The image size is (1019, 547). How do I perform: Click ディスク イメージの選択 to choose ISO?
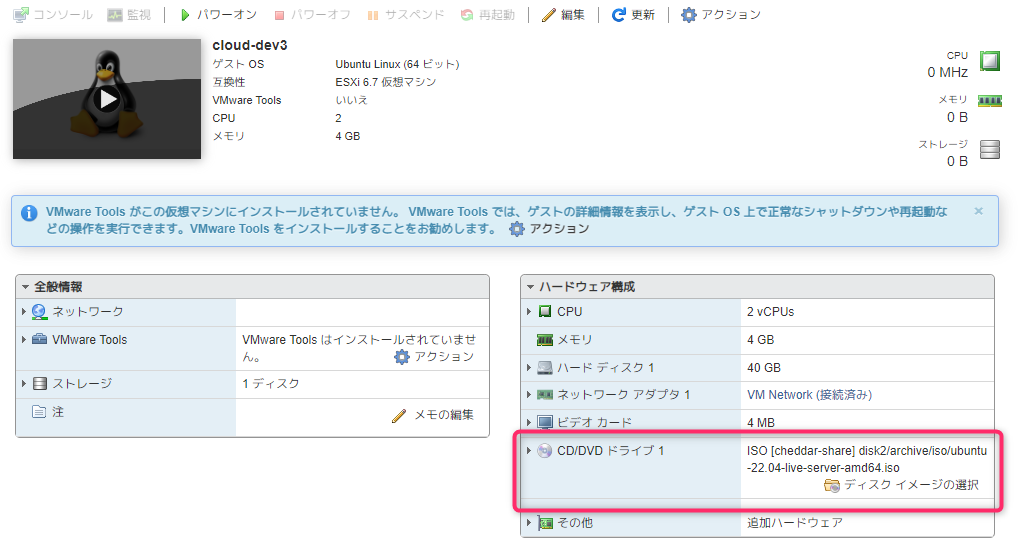click(x=911, y=485)
